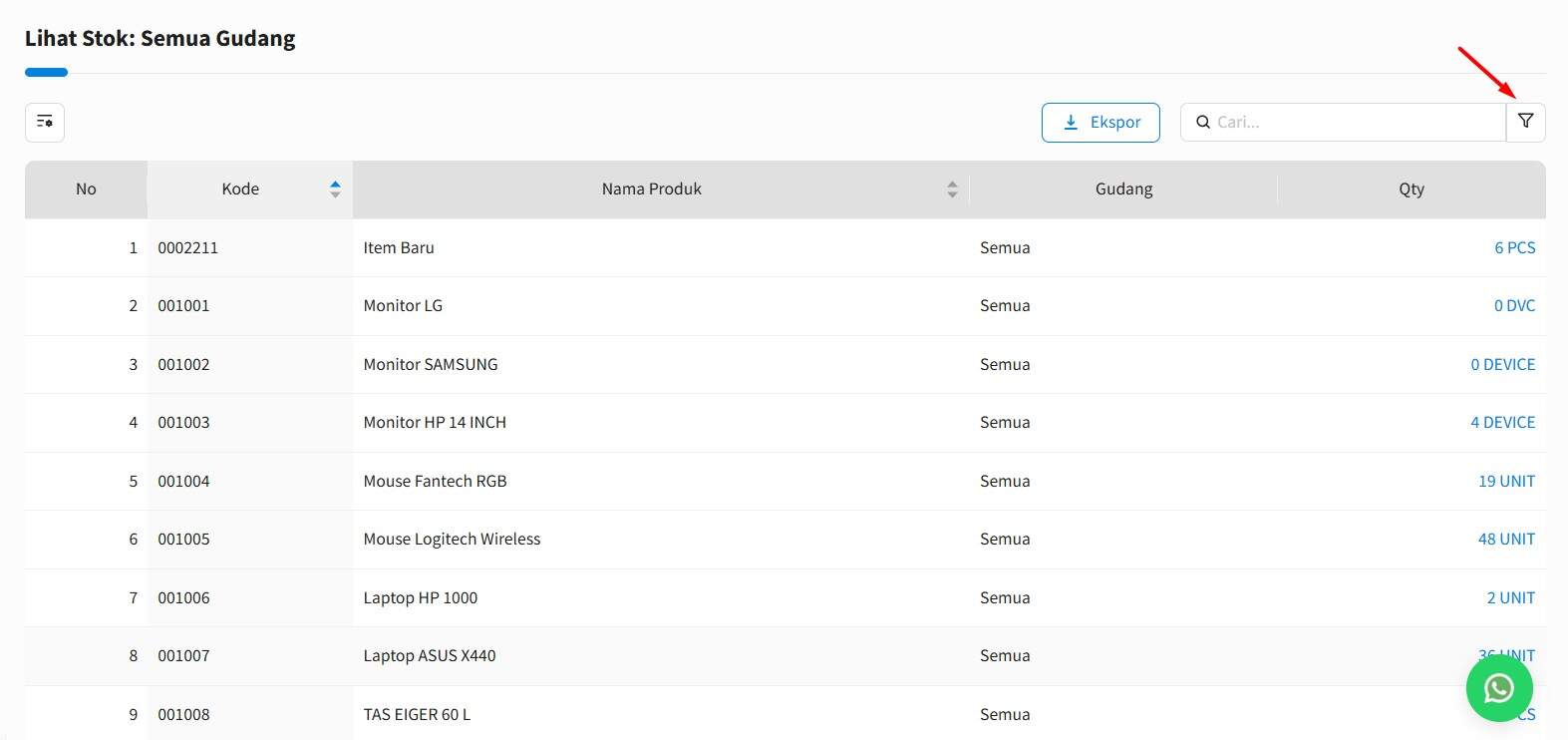Select product code 001004
The width and height of the screenshot is (1568, 740).
[x=183, y=481]
